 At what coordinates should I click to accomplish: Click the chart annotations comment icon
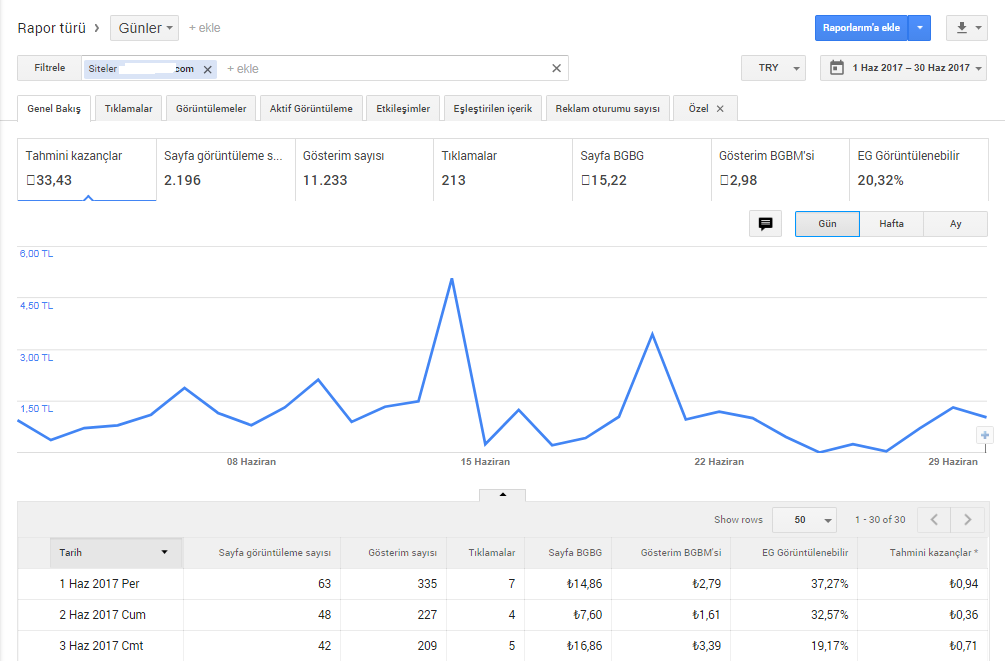click(765, 224)
